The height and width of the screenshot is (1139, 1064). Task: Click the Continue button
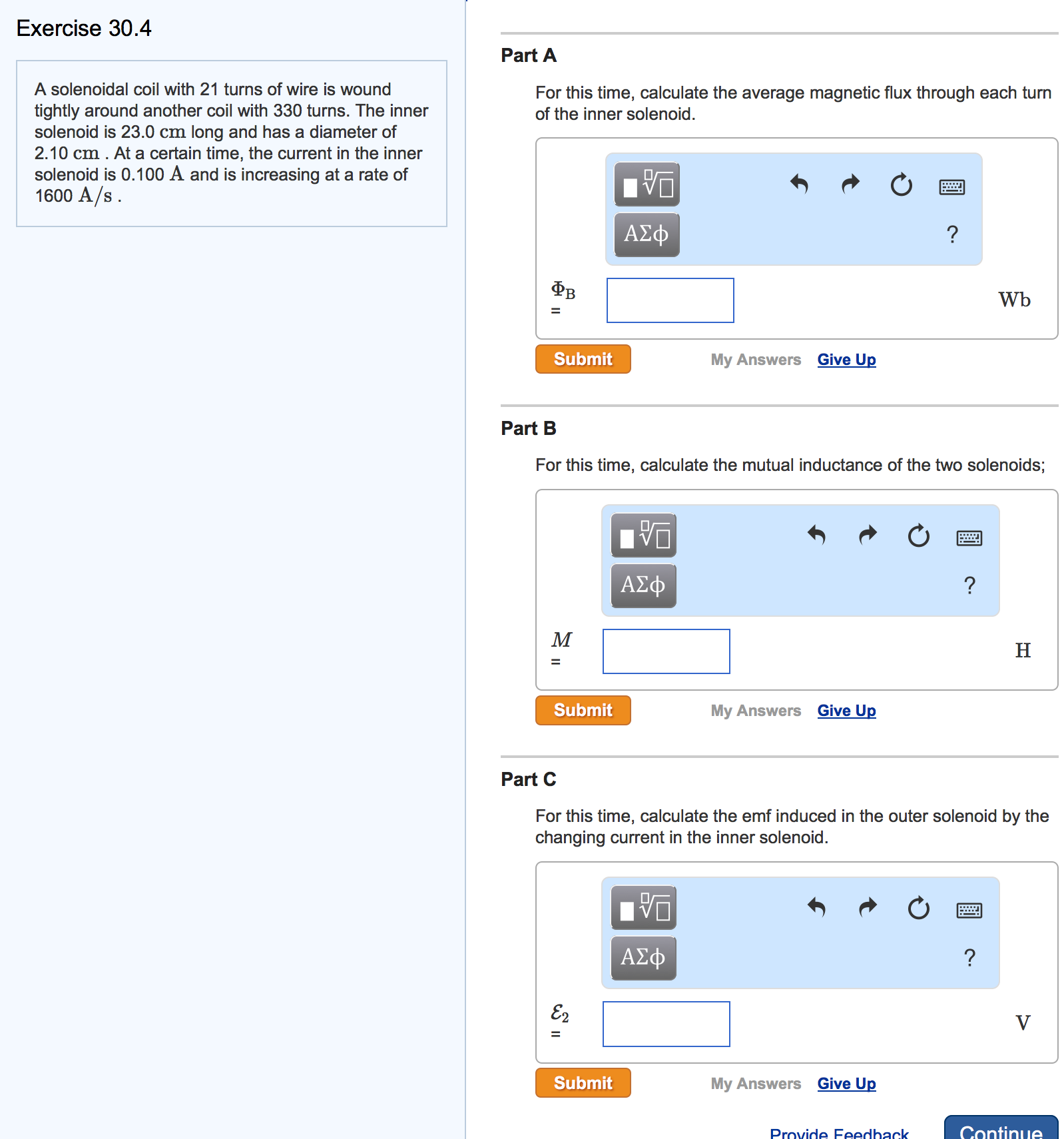pyautogui.click(x=1000, y=1130)
